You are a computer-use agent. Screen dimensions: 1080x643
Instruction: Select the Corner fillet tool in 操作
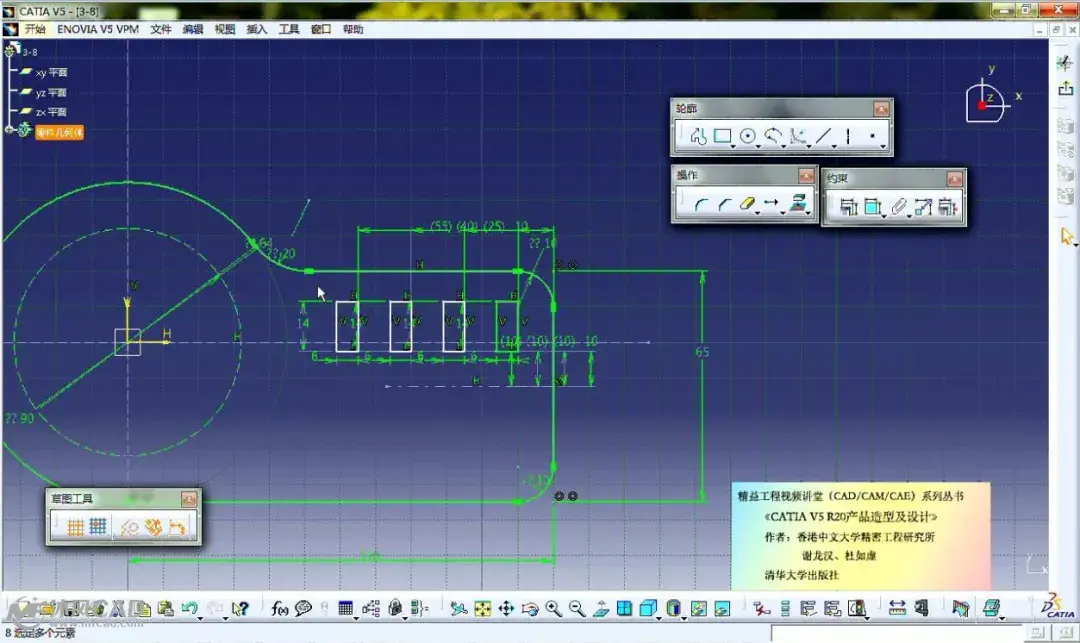click(700, 204)
